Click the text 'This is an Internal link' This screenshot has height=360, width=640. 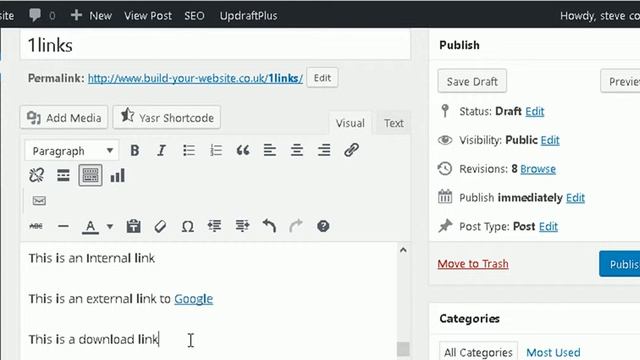click(x=91, y=258)
